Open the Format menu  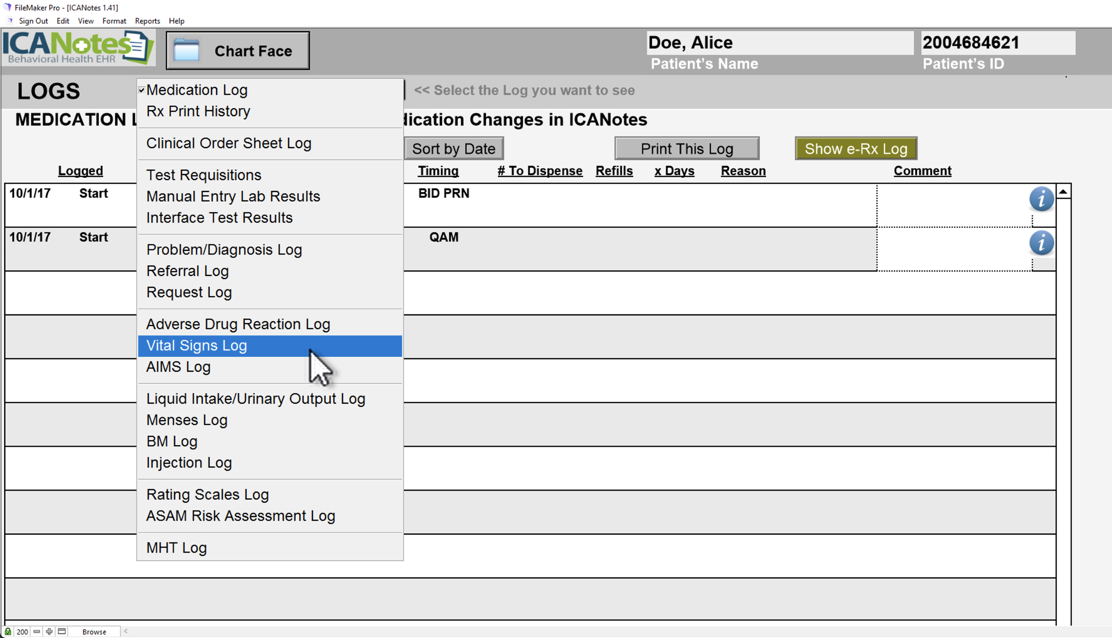114,21
